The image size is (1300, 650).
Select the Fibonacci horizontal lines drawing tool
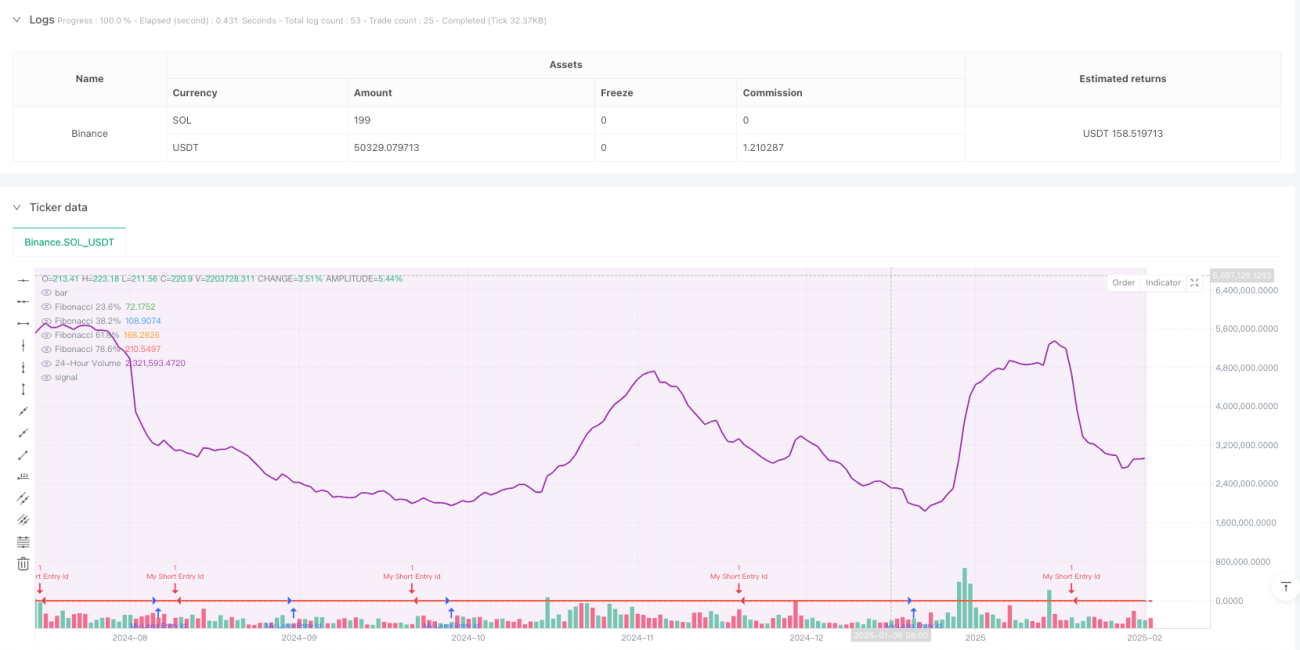click(23, 542)
